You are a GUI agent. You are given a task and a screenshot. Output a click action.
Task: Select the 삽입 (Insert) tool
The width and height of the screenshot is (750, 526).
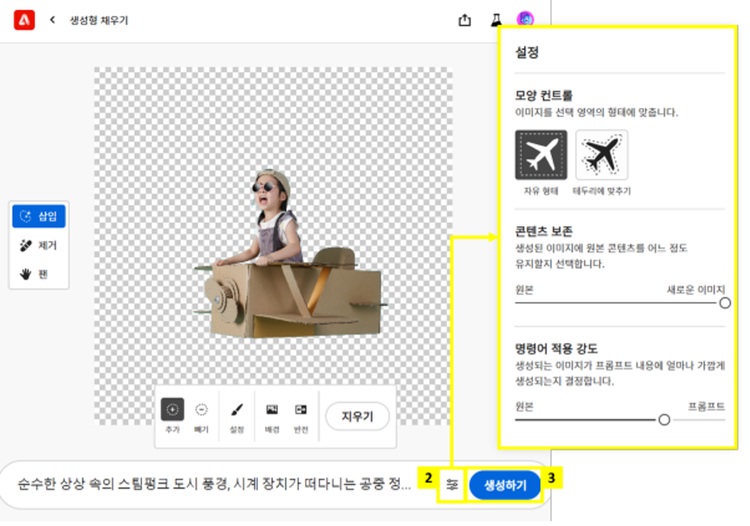tap(39, 217)
